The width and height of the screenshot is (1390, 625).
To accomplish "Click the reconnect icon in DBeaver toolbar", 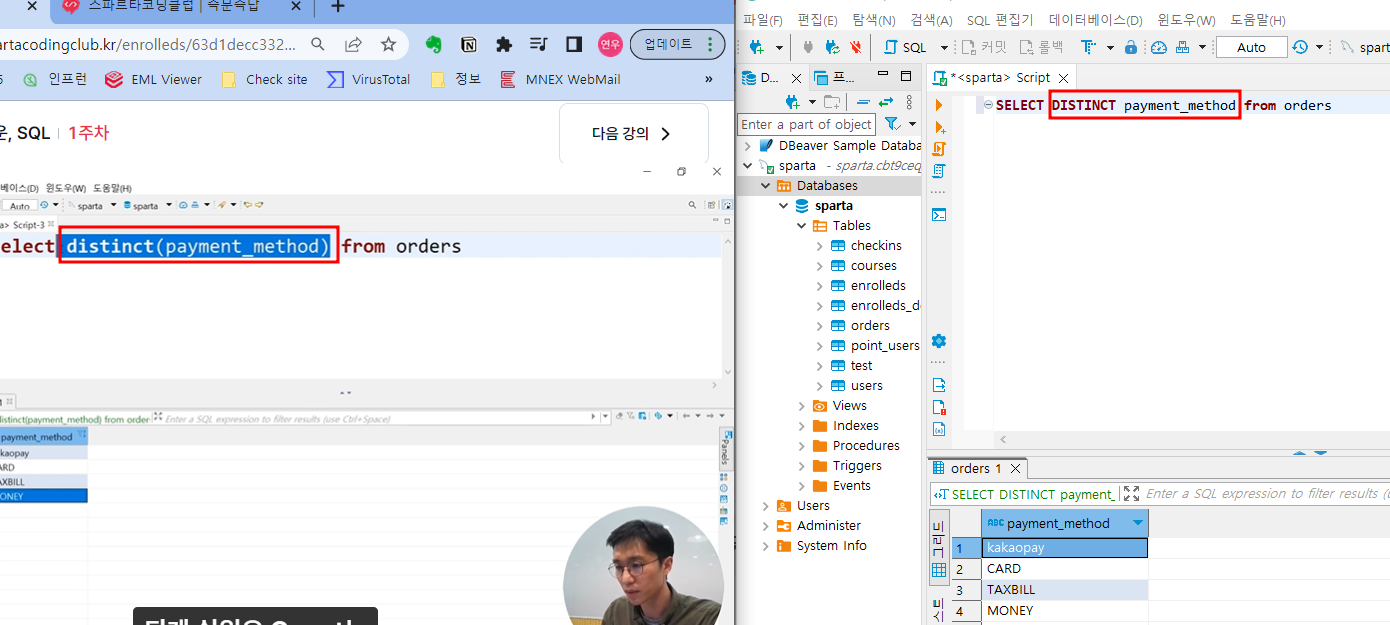I will [x=832, y=47].
